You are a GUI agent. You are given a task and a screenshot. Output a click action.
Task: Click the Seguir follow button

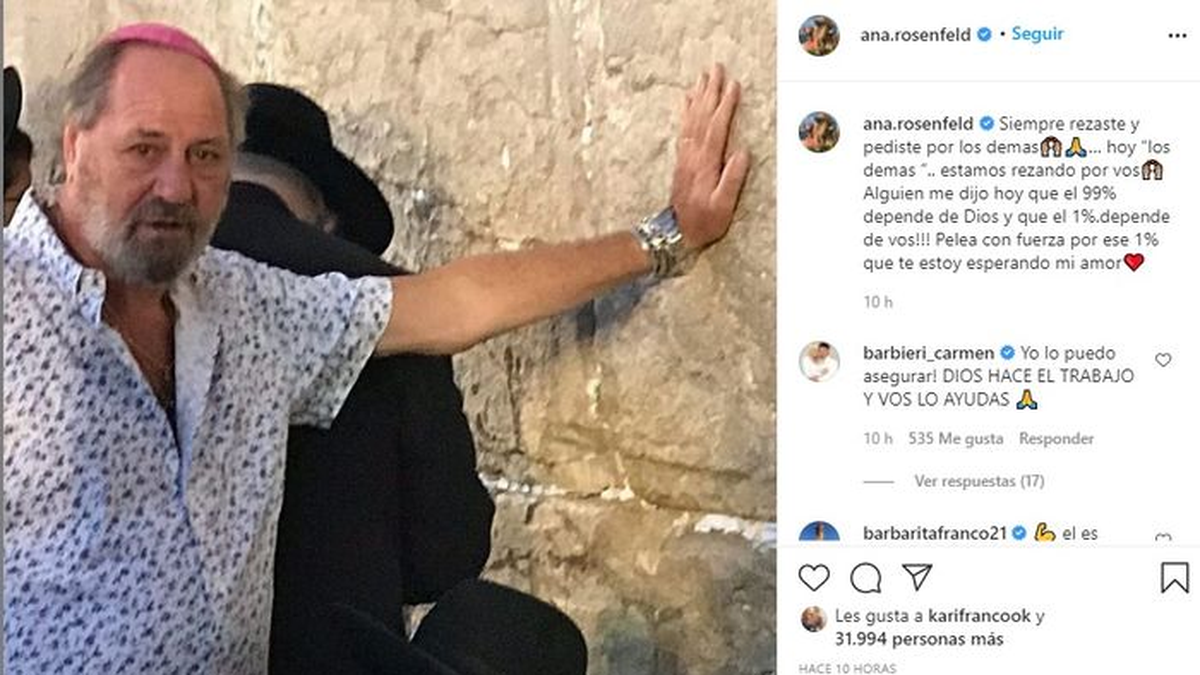click(x=1037, y=34)
